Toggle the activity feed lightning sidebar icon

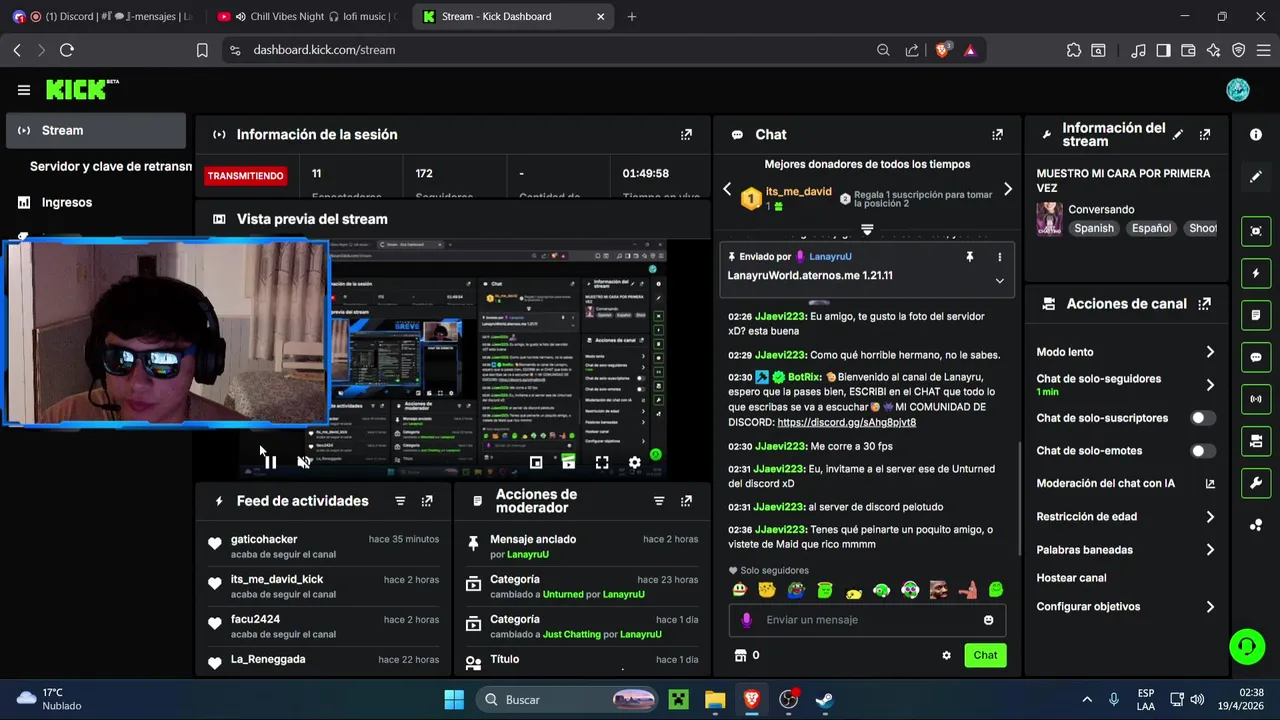1256,273
